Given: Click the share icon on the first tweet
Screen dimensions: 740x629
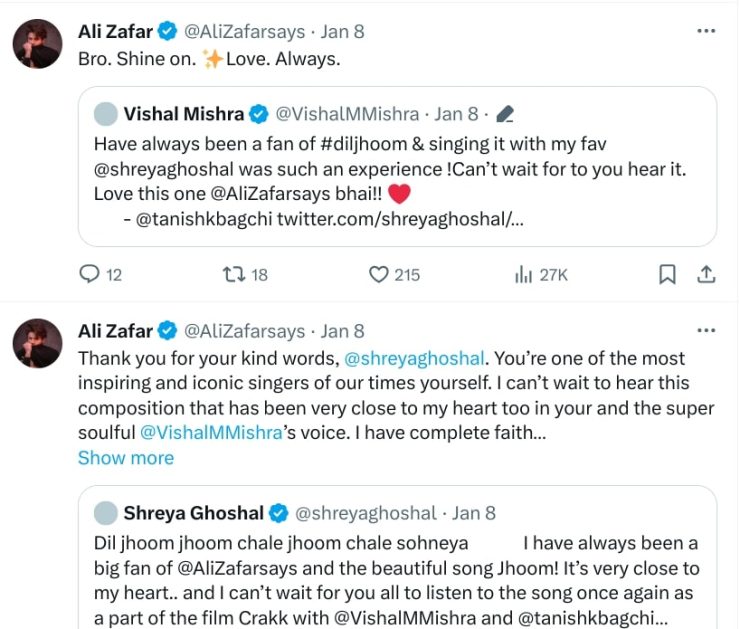Looking at the screenshot, I should [705, 273].
